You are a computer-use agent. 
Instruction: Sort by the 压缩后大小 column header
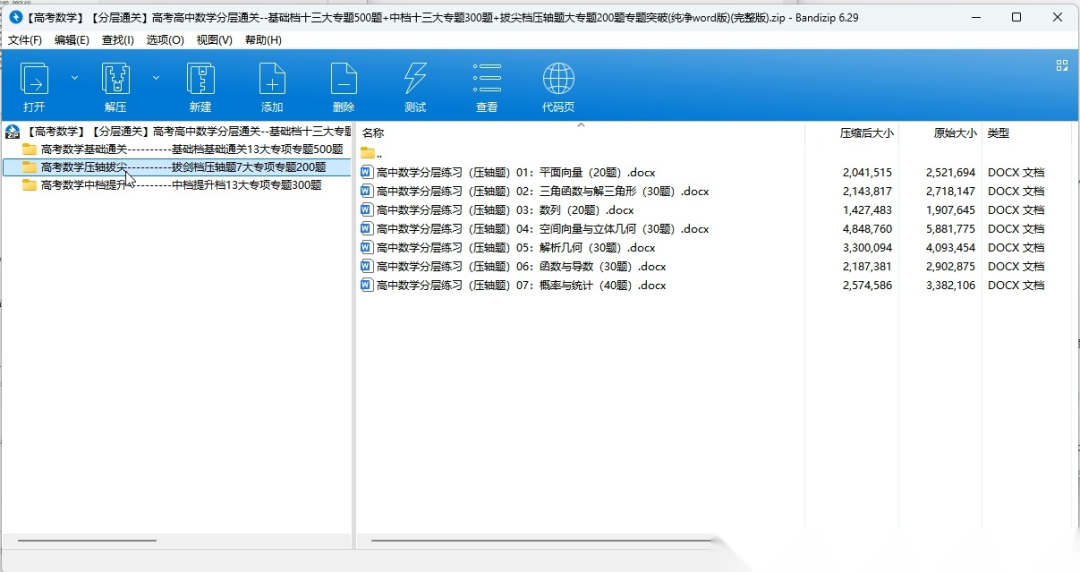pyautogui.click(x=866, y=133)
